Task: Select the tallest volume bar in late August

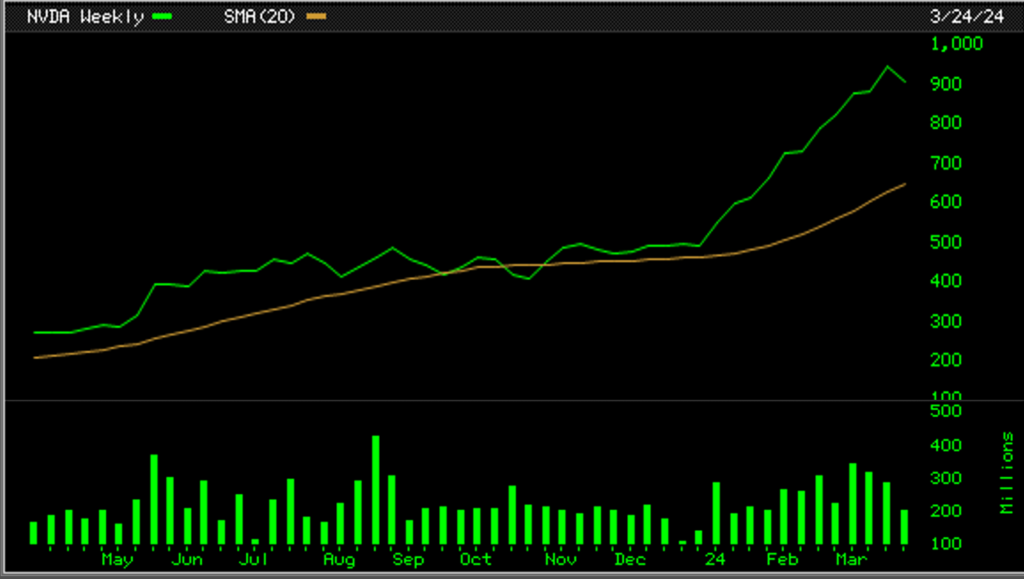Action: click(376, 490)
